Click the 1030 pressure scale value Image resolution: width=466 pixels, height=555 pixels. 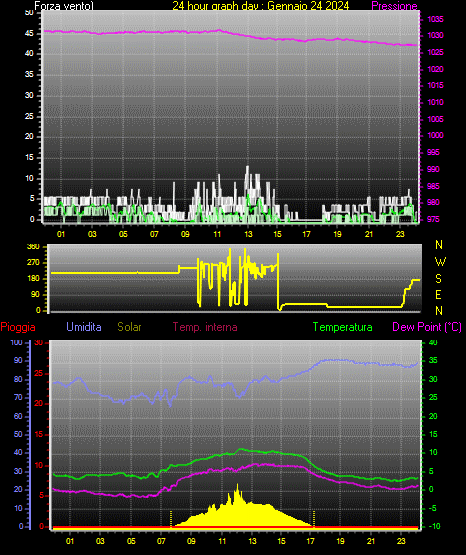click(x=435, y=35)
